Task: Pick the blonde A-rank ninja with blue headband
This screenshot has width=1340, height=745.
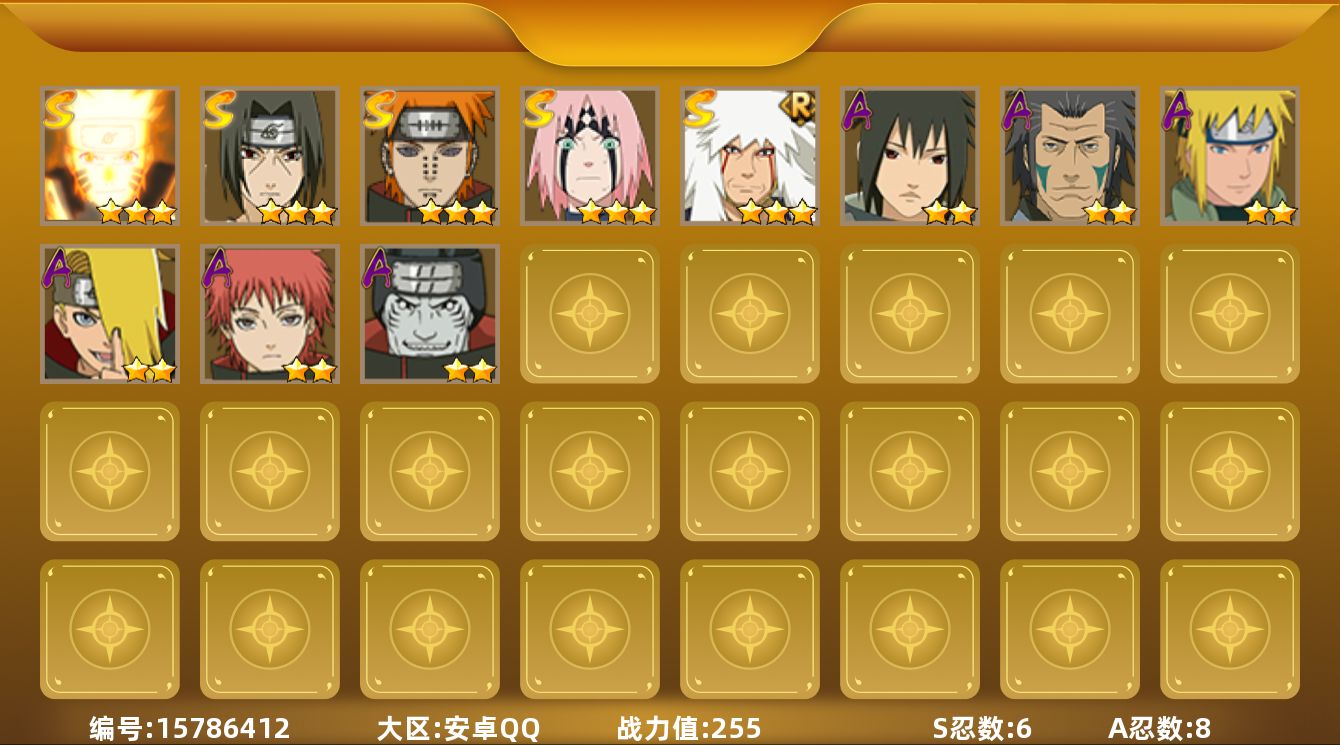Action: tap(1230, 155)
